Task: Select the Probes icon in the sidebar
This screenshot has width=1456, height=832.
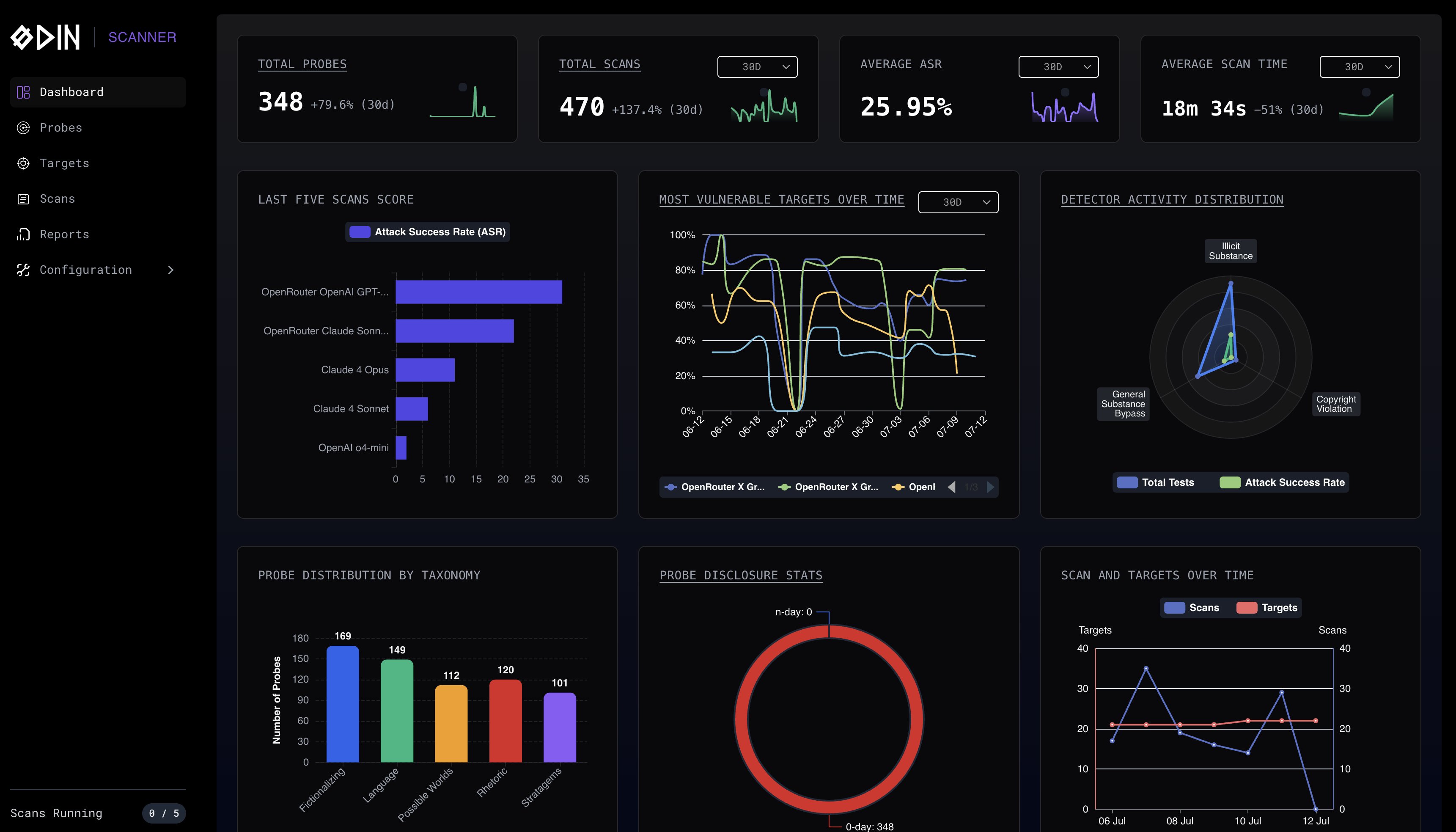Action: [23, 127]
